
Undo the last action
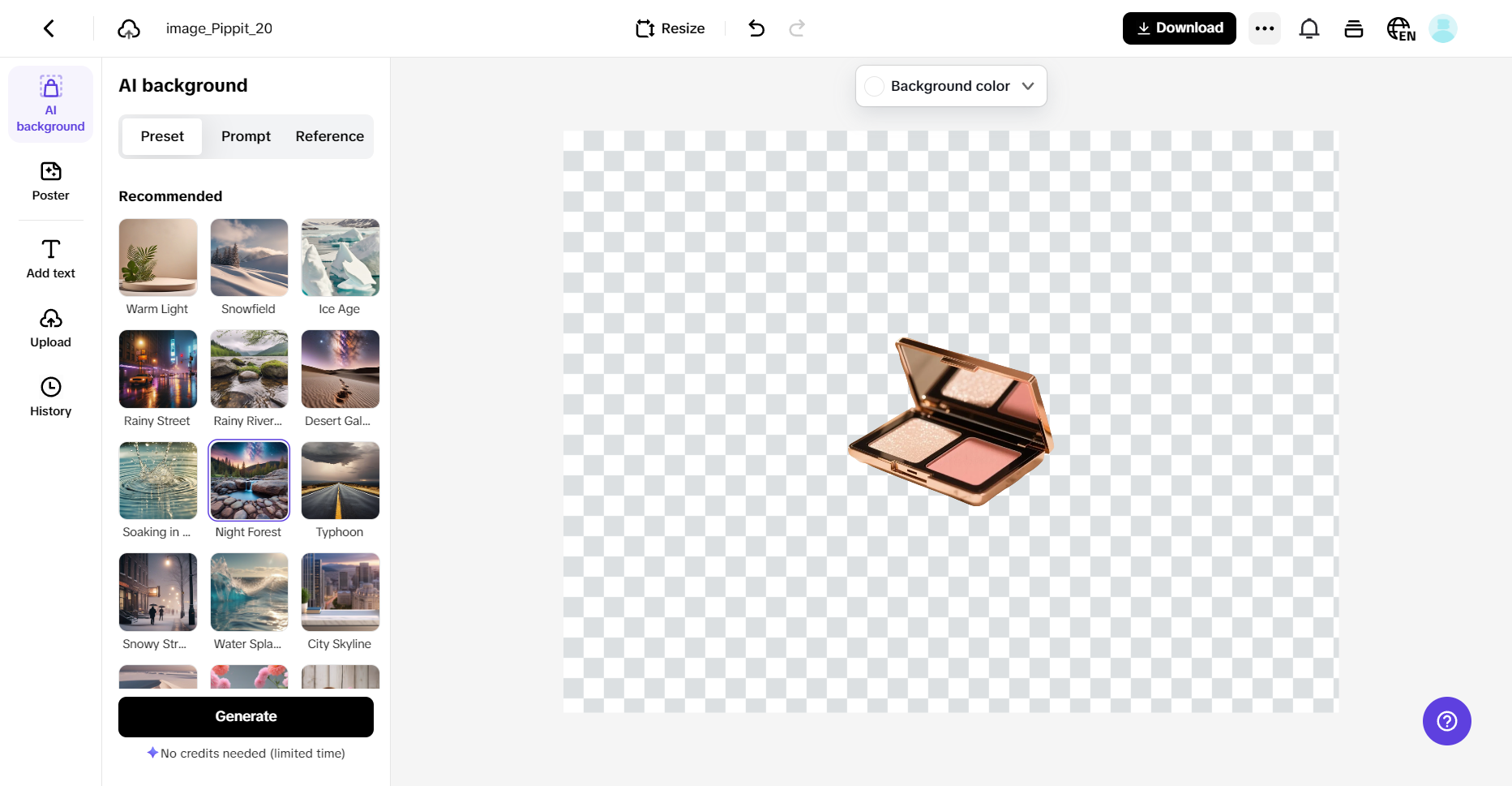(x=756, y=28)
